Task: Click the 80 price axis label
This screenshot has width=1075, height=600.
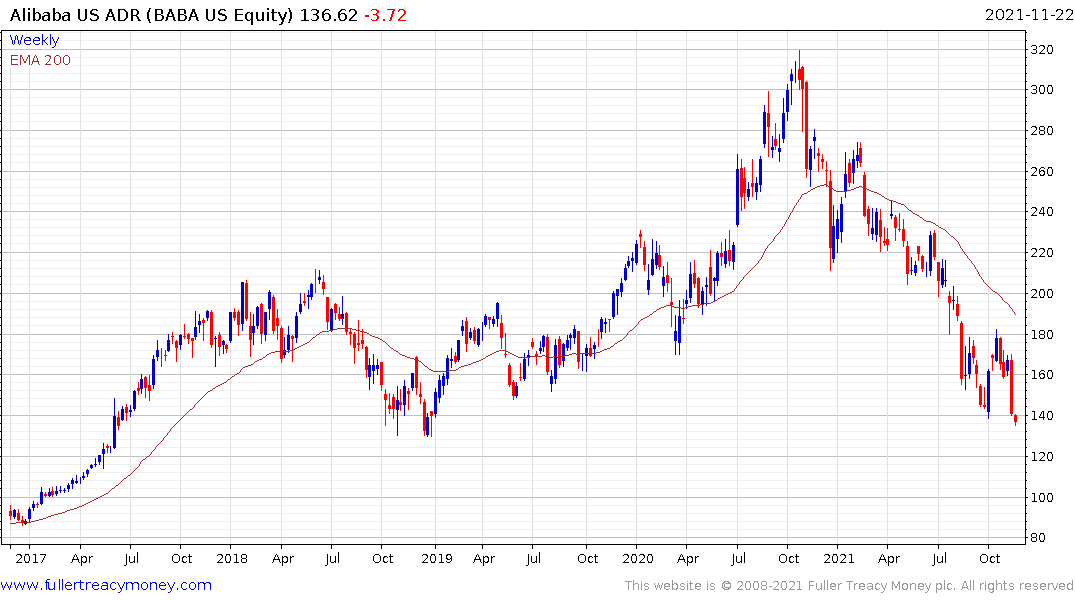Action: 1038,538
